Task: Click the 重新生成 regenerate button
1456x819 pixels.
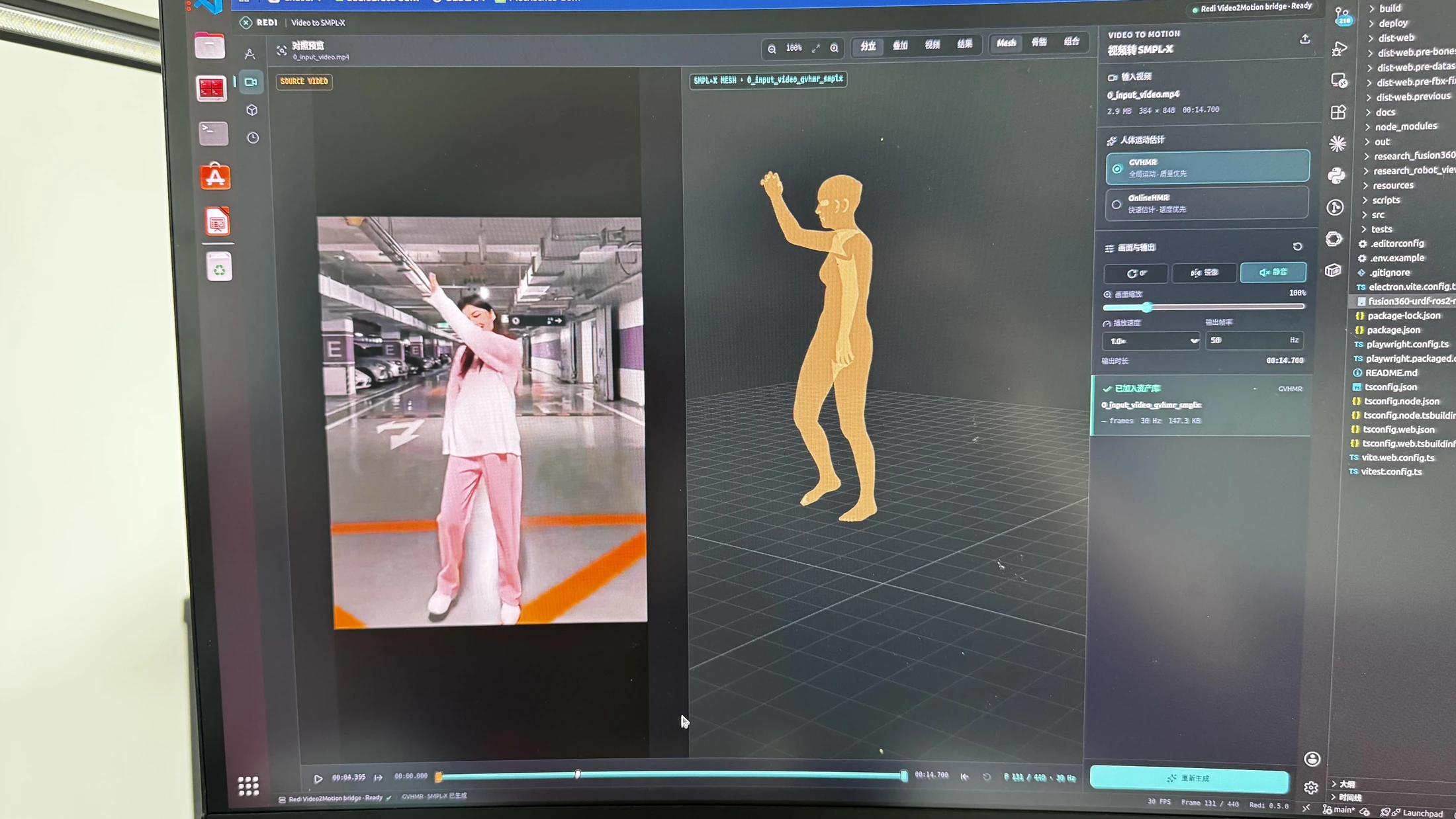Action: point(1189,779)
